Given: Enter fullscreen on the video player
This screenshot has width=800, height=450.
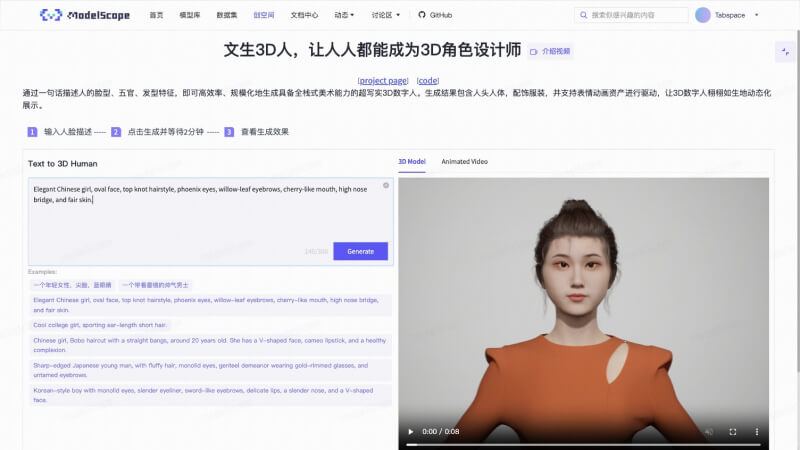Looking at the screenshot, I should click(733, 431).
